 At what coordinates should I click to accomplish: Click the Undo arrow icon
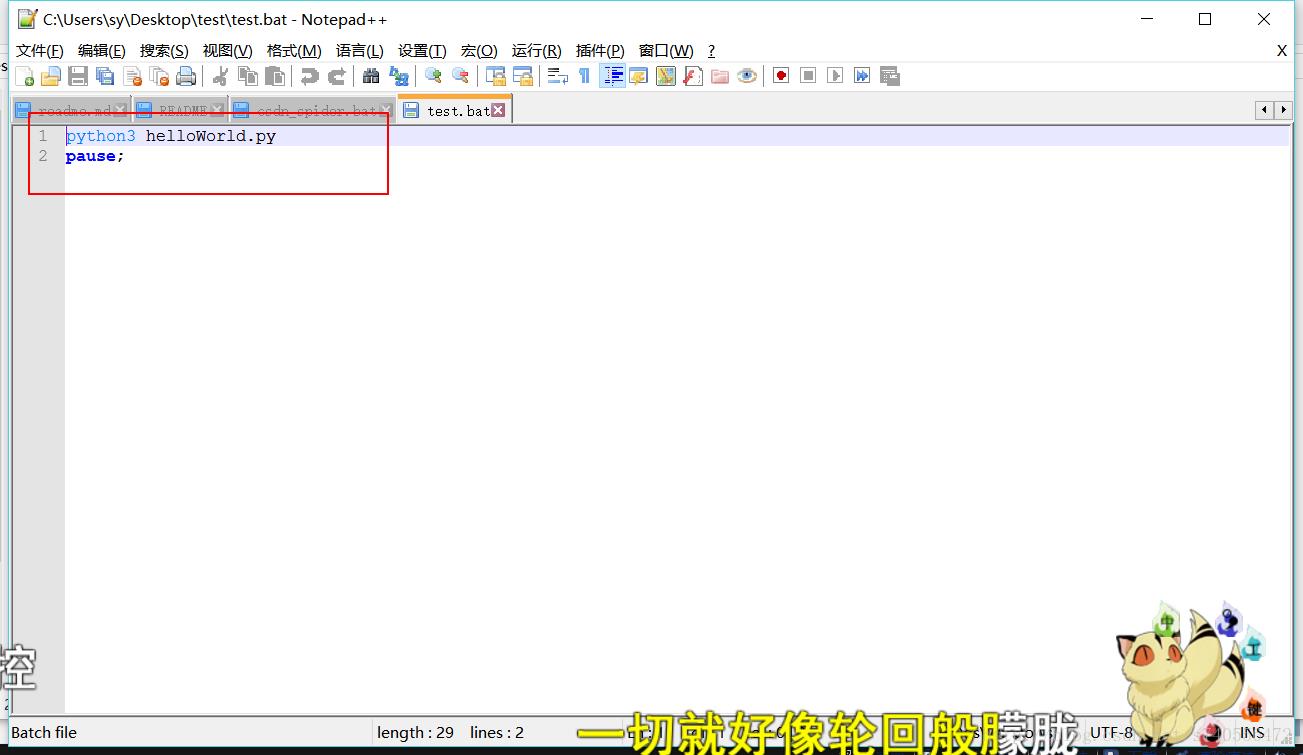[x=309, y=76]
